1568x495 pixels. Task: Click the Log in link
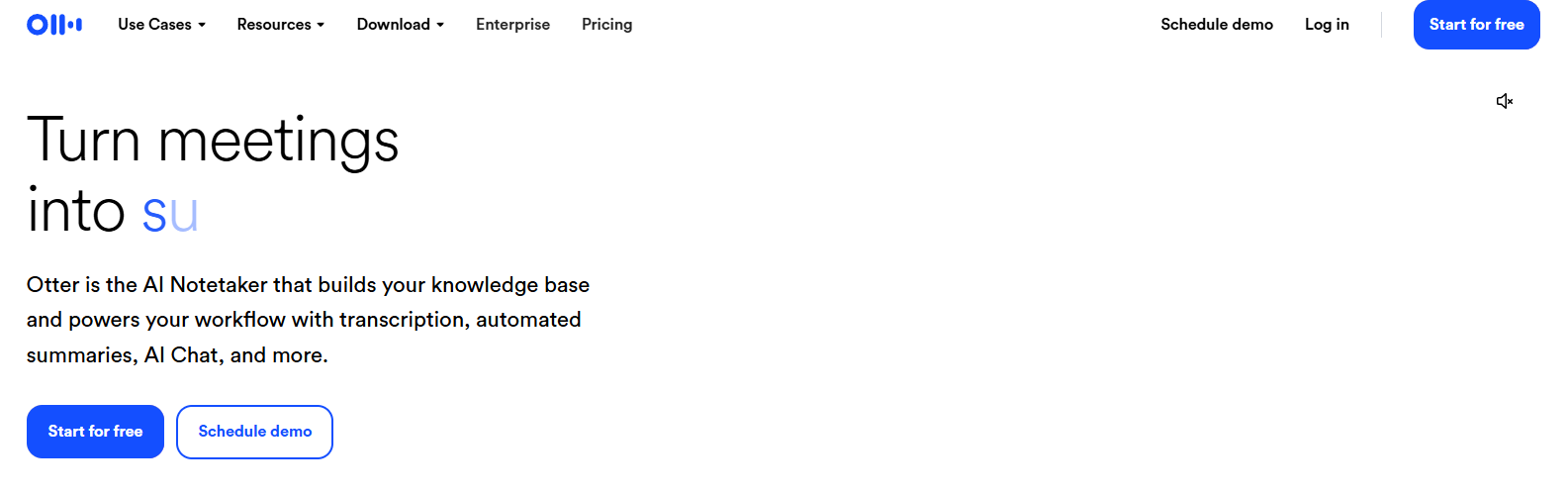[1327, 25]
